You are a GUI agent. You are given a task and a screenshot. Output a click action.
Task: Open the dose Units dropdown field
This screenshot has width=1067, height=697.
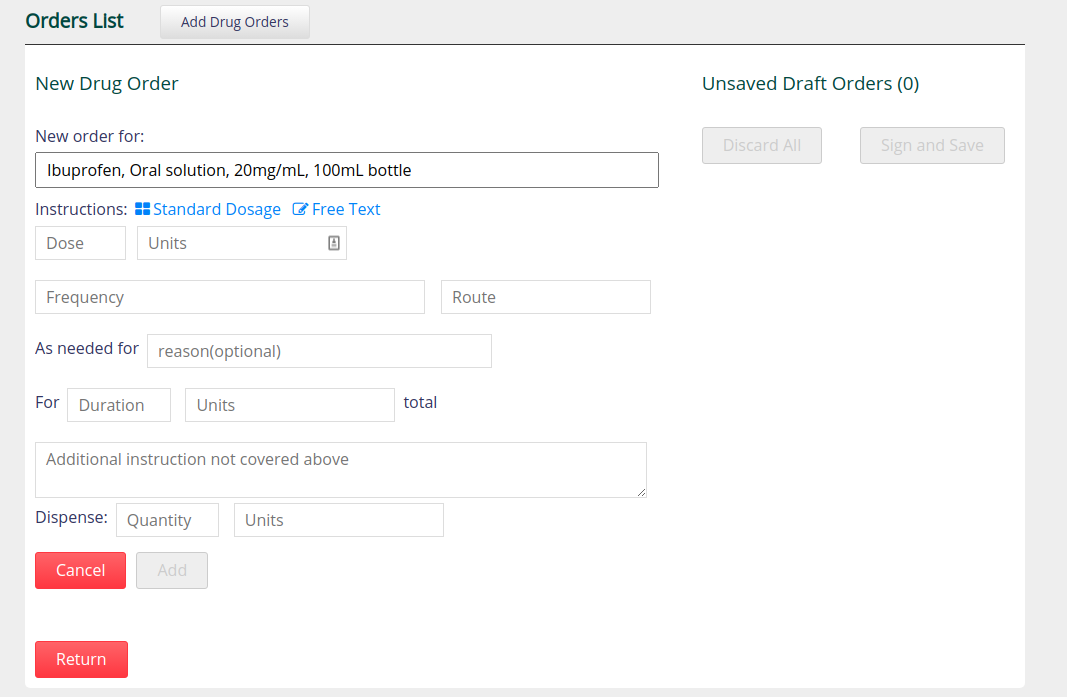click(x=242, y=243)
